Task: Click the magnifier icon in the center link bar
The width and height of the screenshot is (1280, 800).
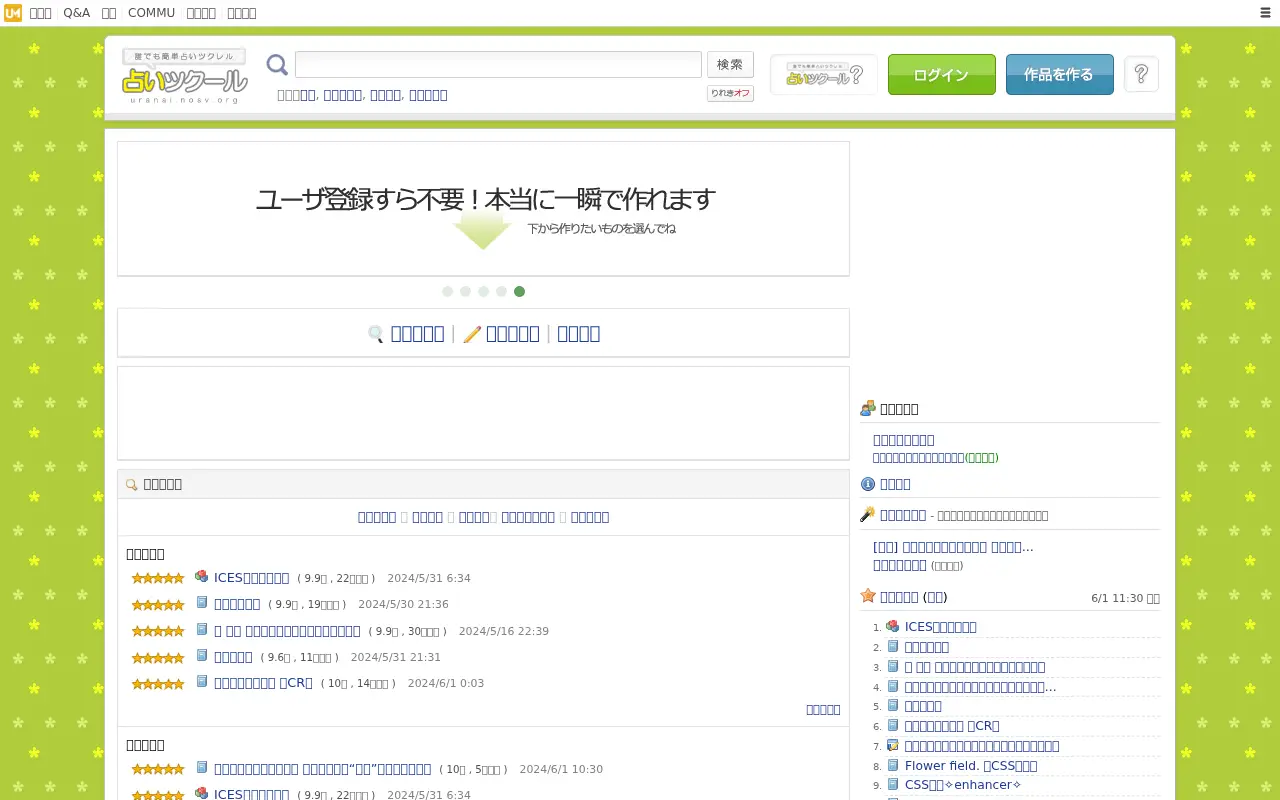Action: coord(376,334)
